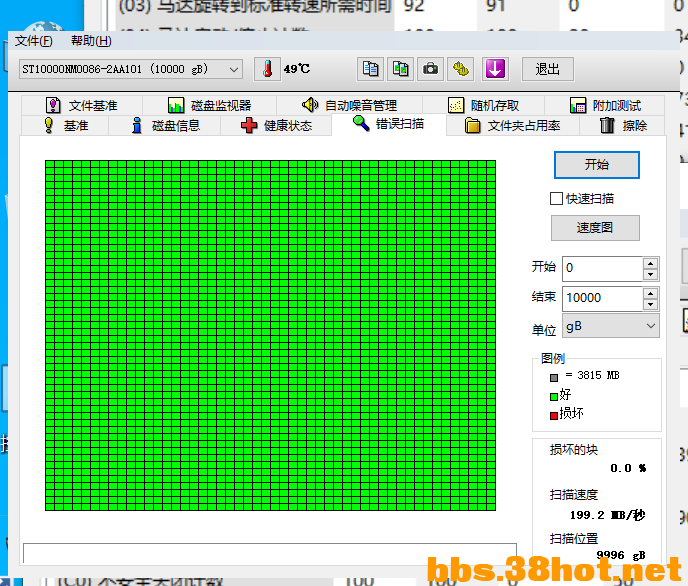Screen dimensions: 688x586
Task: Switch to the 文件基准 tab
Action: pos(82,105)
